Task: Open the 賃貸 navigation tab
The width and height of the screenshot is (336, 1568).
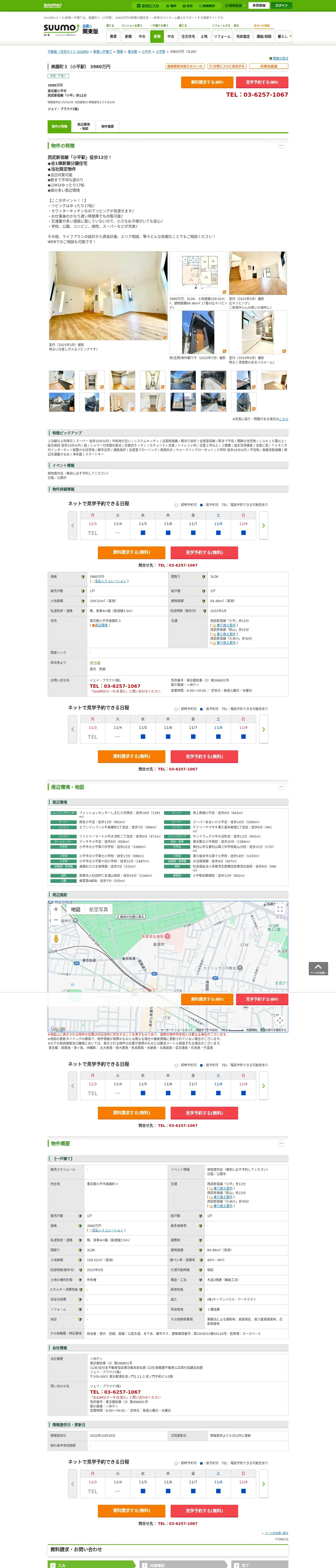Action: [113, 37]
